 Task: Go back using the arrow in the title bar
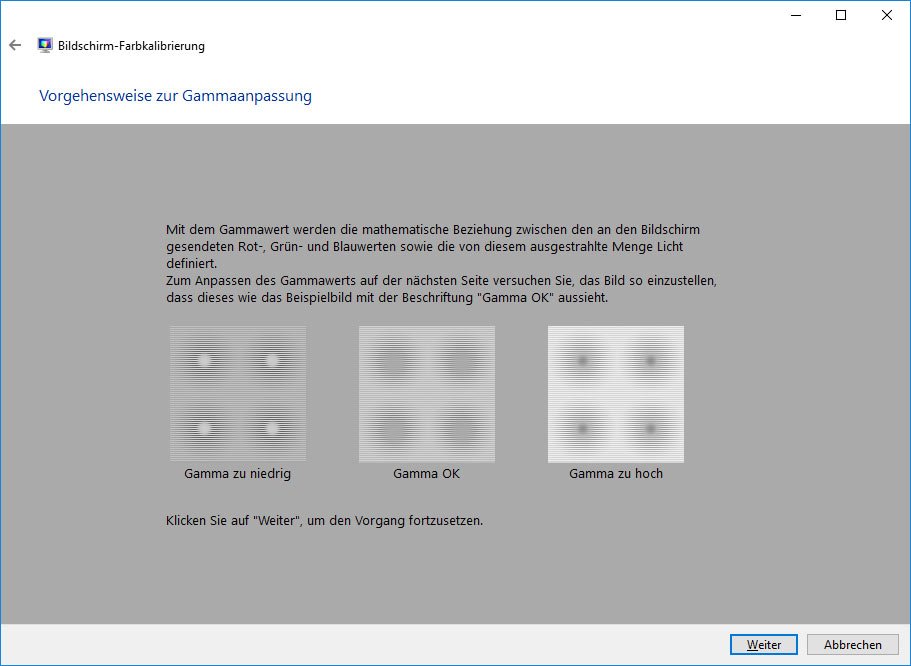coord(15,45)
